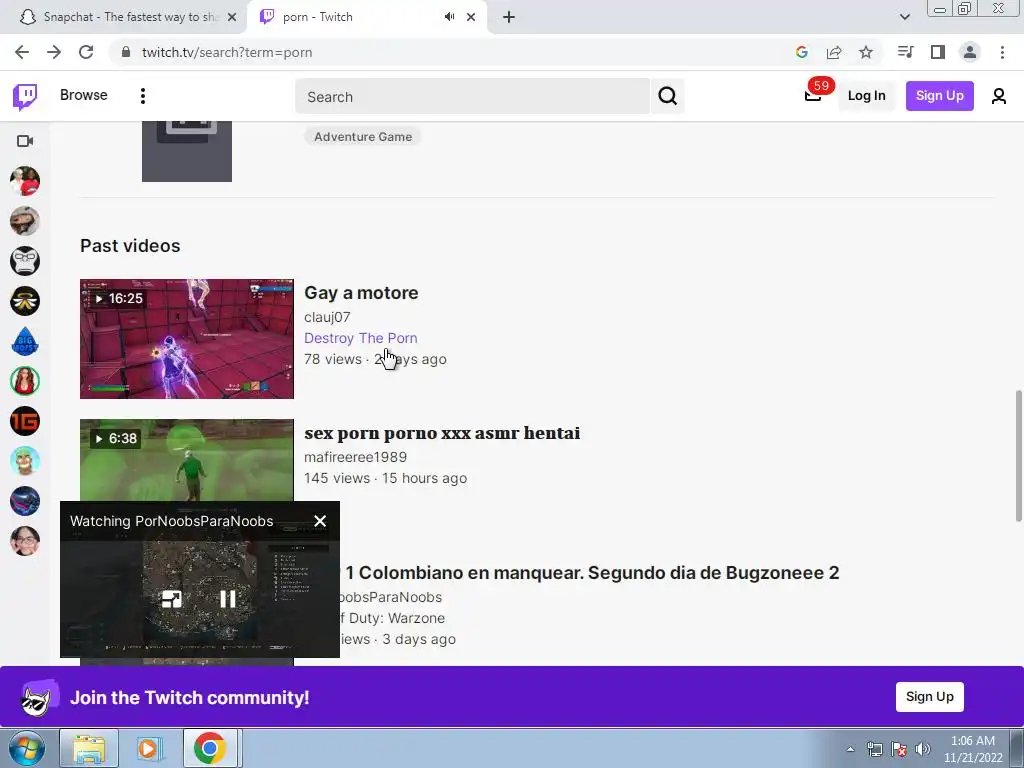Close the mini player overlay
The image size is (1024, 768).
pos(320,521)
